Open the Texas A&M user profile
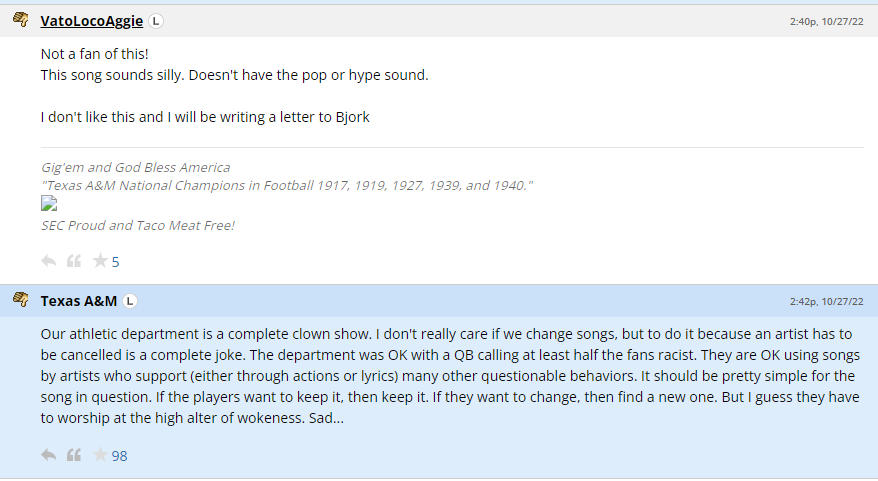 pos(79,301)
